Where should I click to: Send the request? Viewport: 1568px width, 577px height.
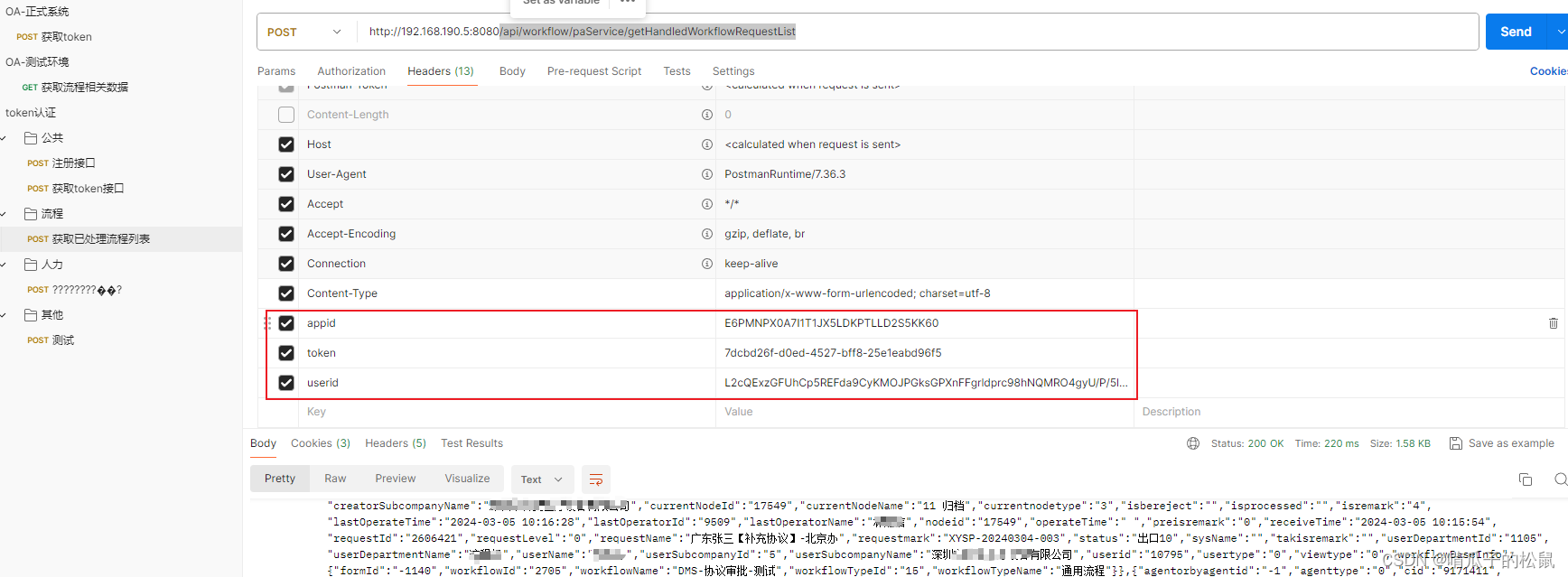click(1517, 32)
